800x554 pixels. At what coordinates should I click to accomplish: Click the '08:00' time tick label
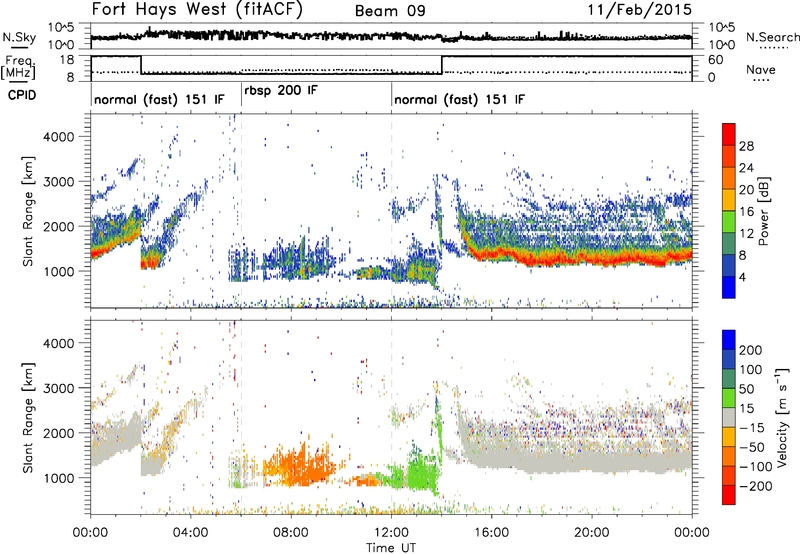click(x=291, y=533)
